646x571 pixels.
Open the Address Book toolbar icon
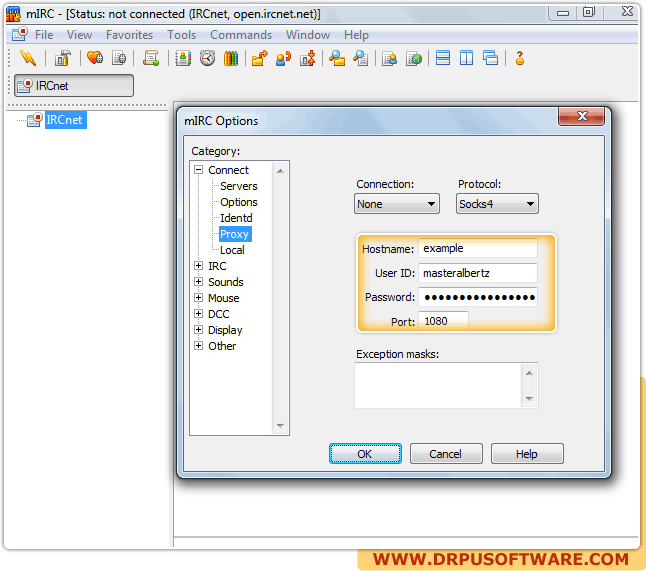(183, 58)
